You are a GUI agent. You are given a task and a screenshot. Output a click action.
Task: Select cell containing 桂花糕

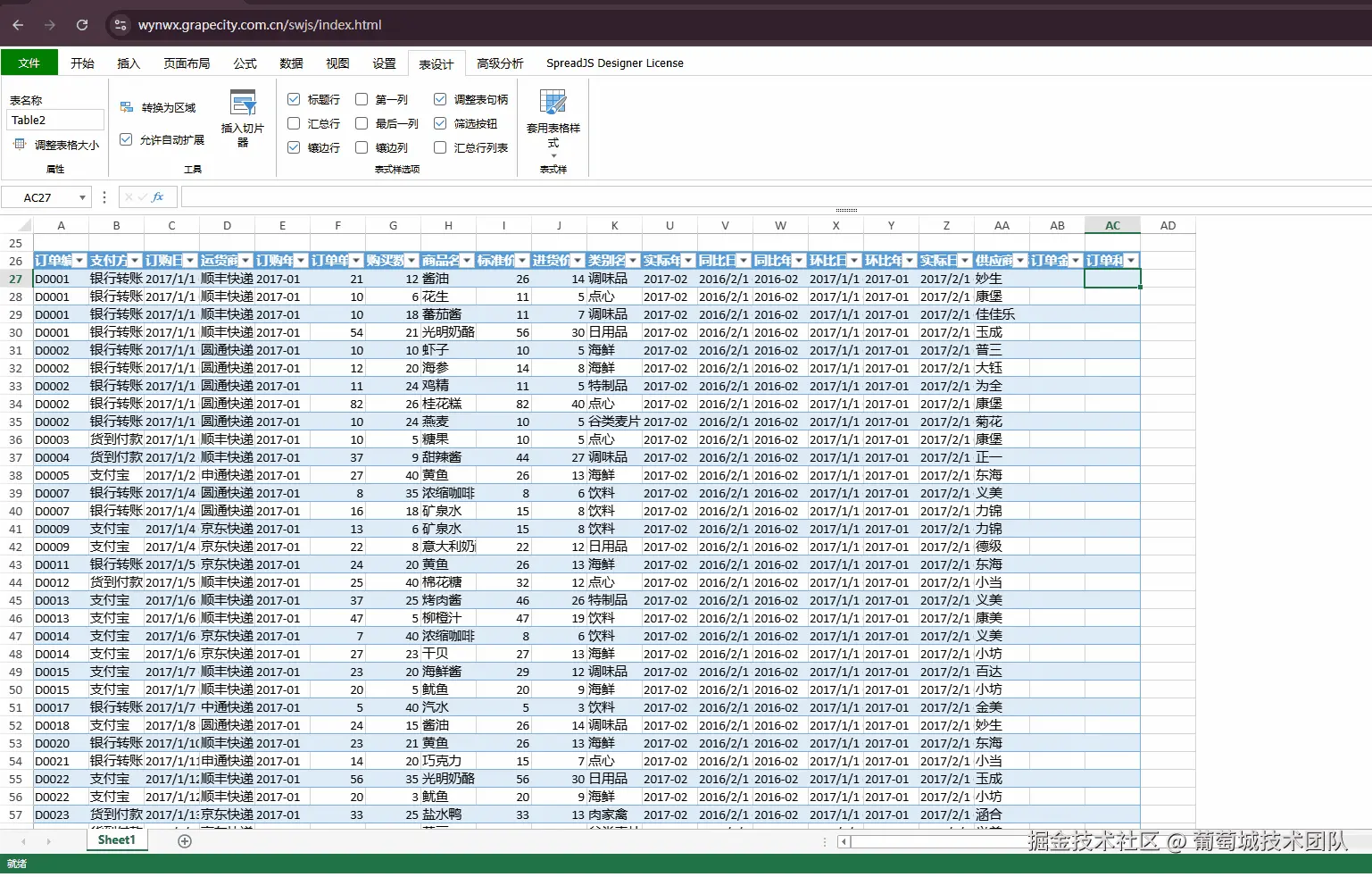click(448, 404)
